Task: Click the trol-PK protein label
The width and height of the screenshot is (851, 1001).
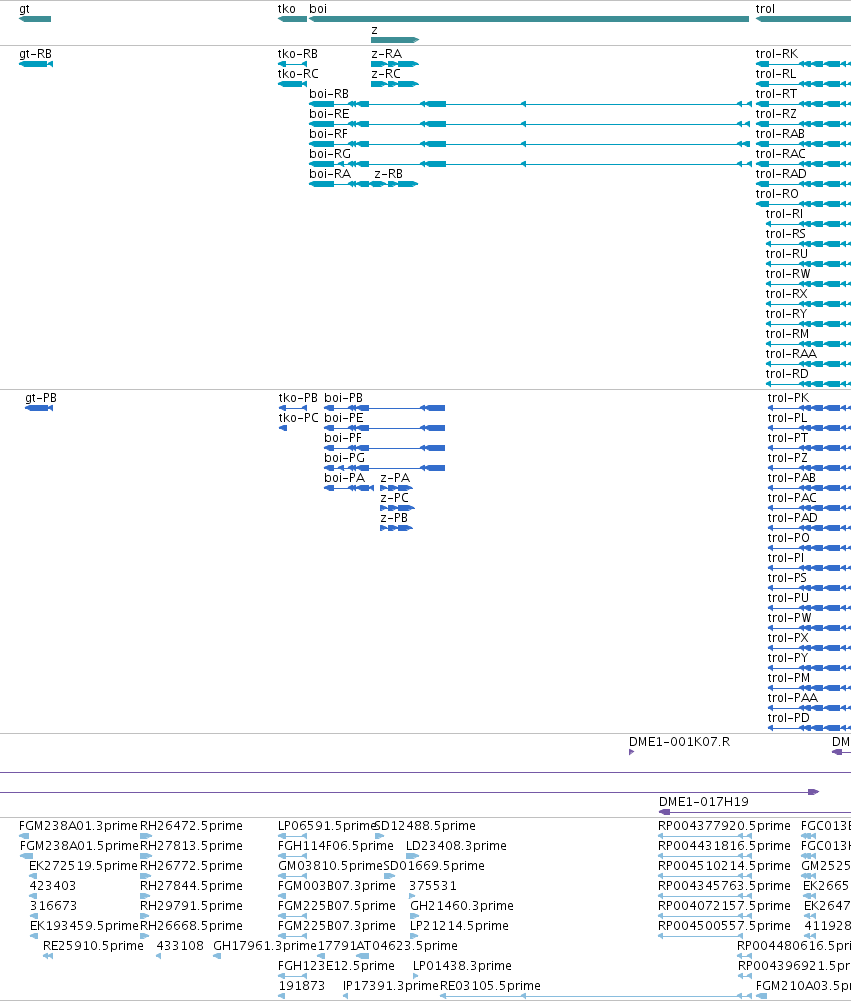Action: point(788,398)
